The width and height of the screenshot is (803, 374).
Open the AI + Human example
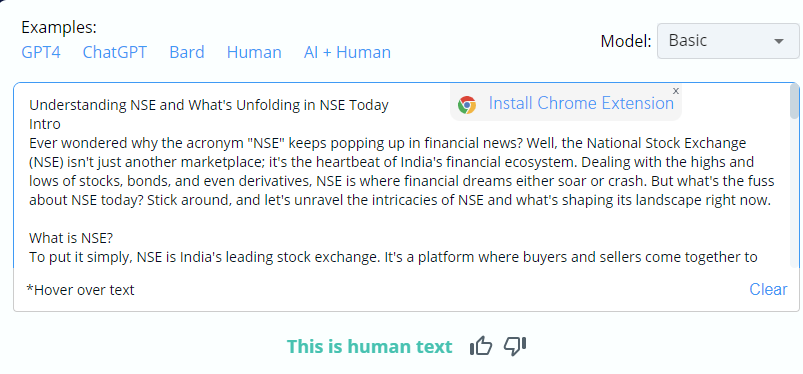tap(347, 52)
